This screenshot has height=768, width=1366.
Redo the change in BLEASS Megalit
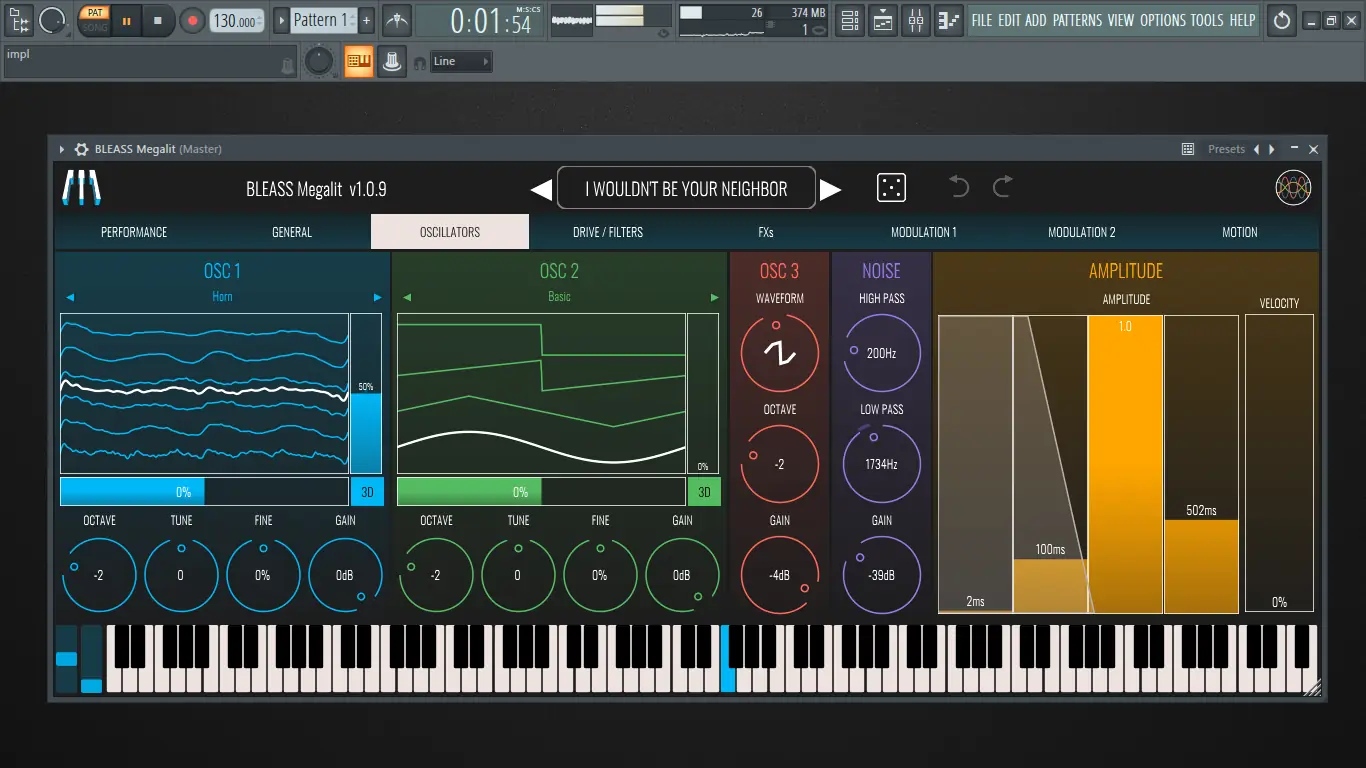tap(1002, 187)
